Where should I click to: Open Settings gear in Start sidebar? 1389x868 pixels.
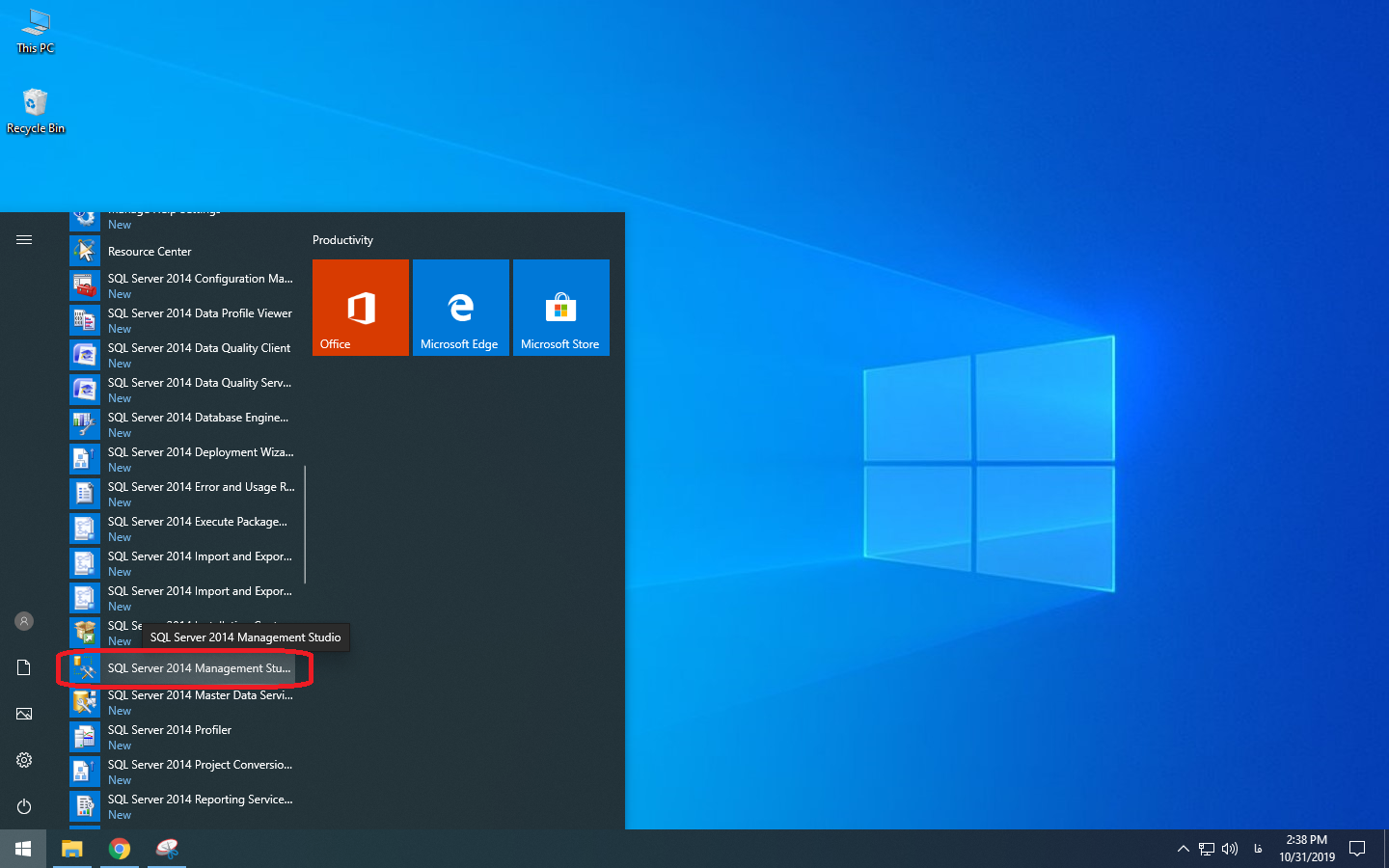[x=24, y=760]
